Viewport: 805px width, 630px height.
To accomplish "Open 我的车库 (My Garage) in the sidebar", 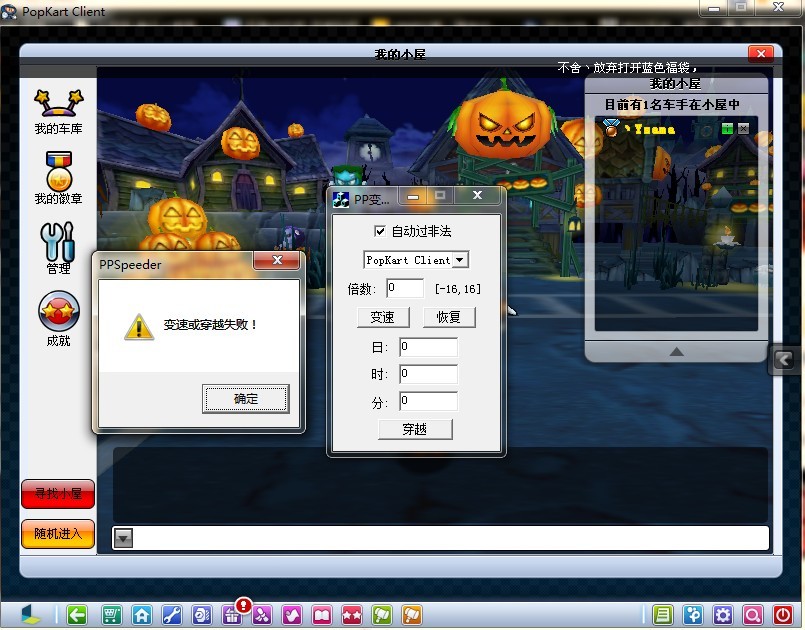I will click(58, 112).
